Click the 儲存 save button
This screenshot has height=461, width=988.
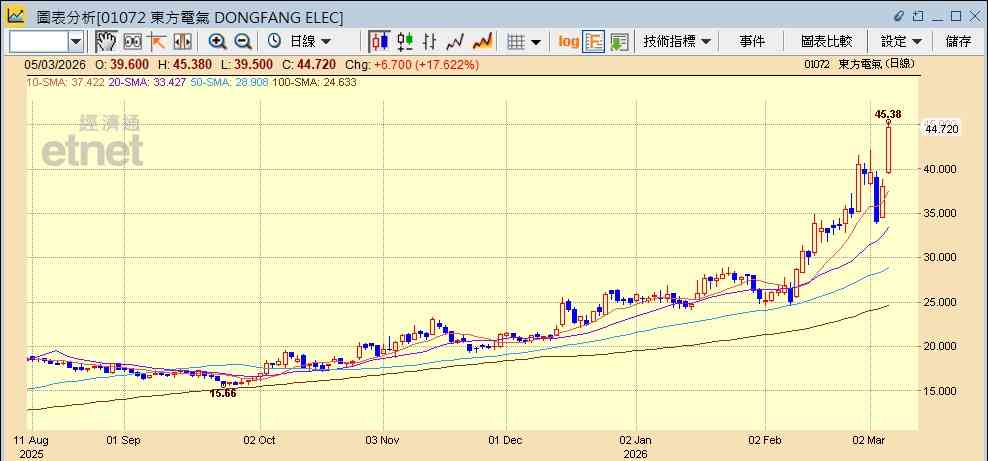tap(958, 42)
